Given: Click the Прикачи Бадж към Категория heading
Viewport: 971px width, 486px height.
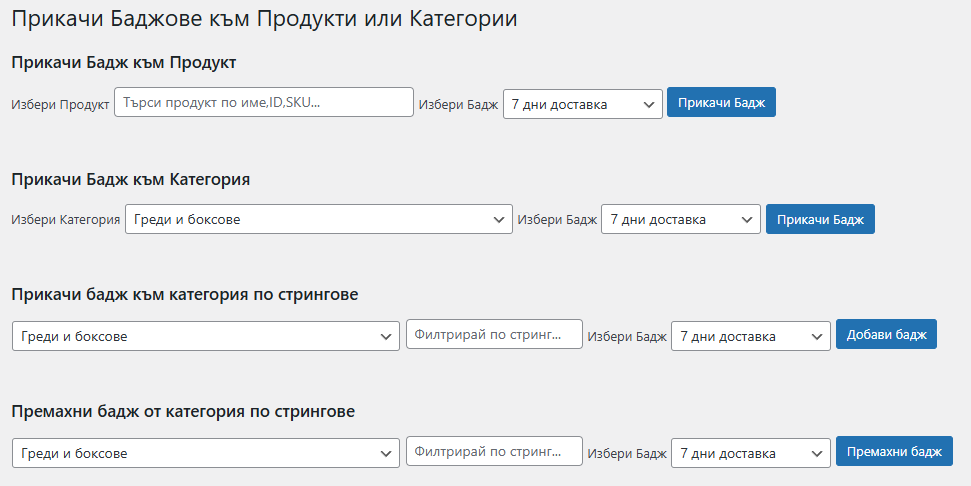Looking at the screenshot, I should tap(131, 180).
